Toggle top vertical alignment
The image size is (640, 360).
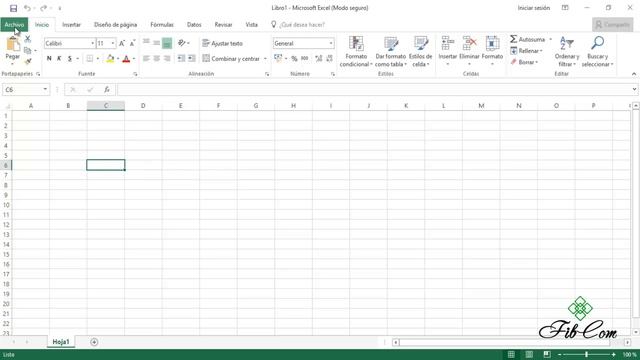point(146,43)
